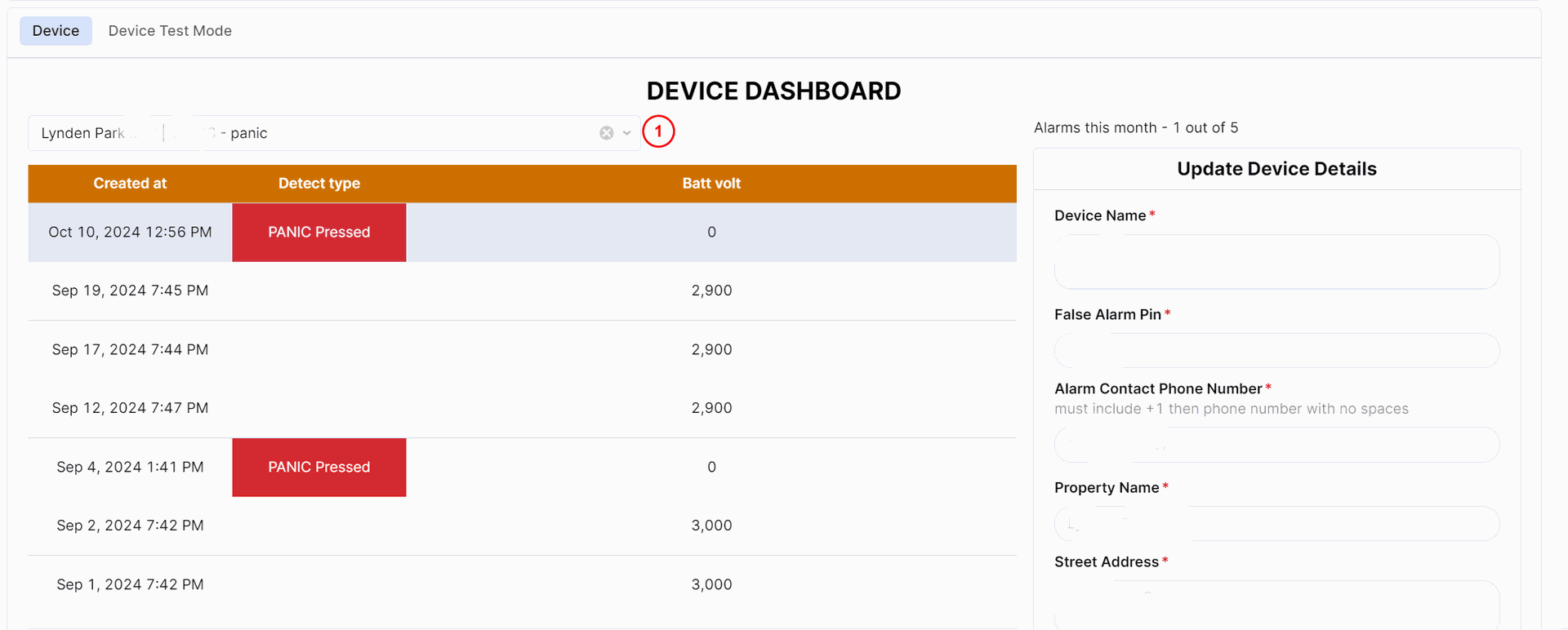
Task: Switch to the Device tab
Action: (56, 31)
